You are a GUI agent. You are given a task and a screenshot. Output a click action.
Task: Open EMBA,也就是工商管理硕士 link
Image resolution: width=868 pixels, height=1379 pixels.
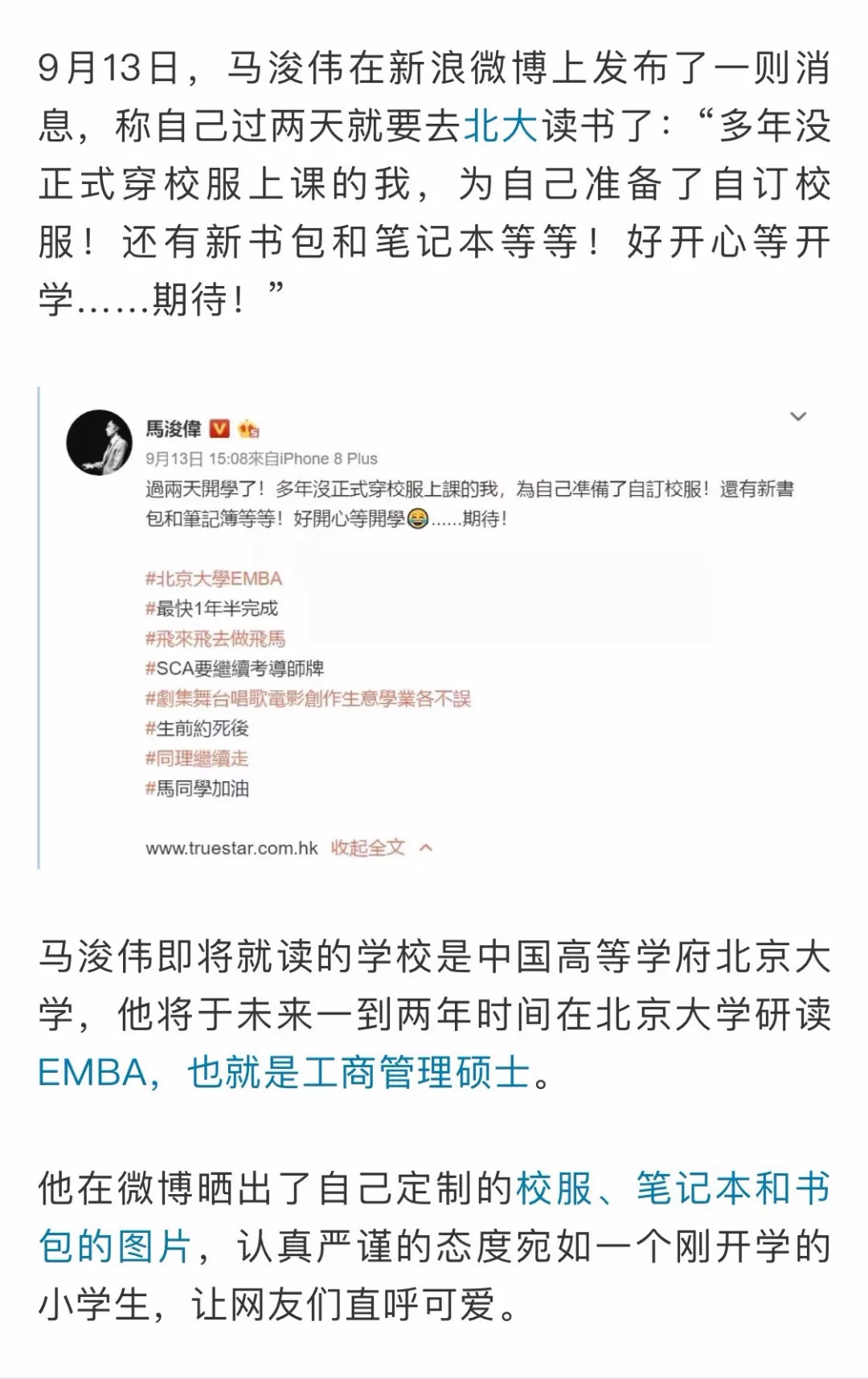(x=285, y=1073)
